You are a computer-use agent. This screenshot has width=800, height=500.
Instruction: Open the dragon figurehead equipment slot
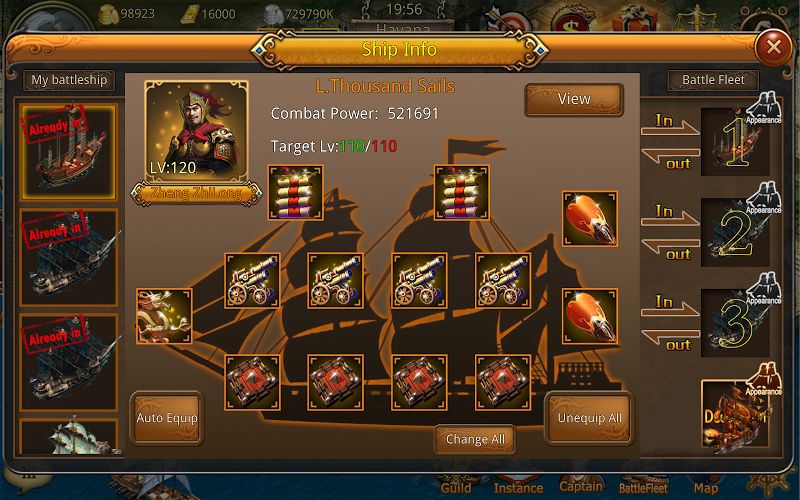164,316
